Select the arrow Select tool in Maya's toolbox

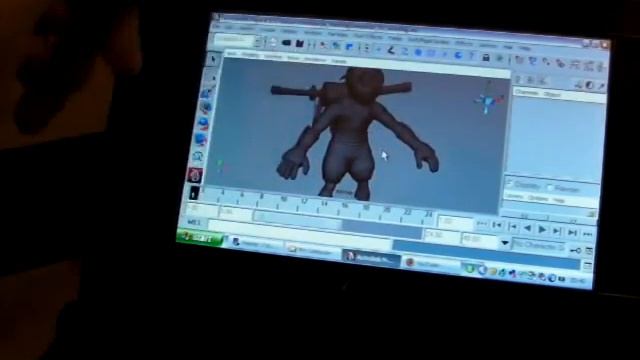click(213, 60)
